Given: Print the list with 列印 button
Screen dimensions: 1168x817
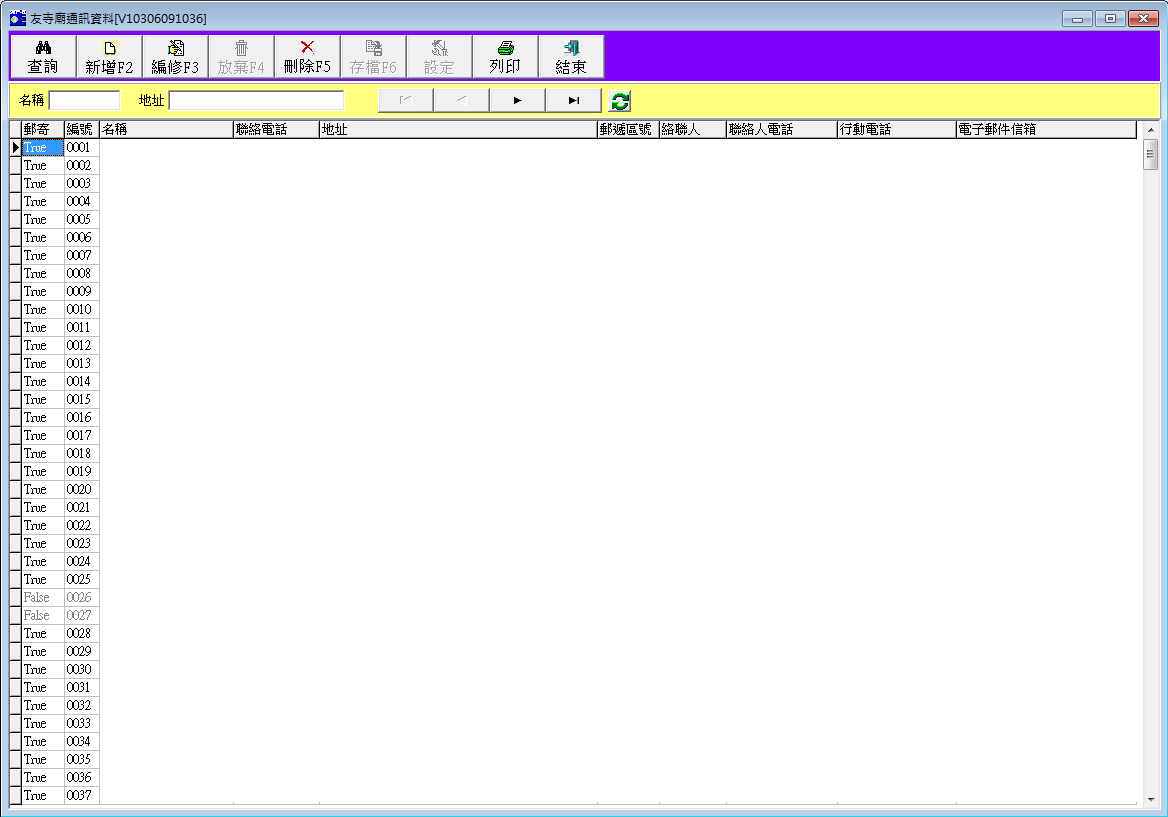Looking at the screenshot, I should (x=505, y=57).
